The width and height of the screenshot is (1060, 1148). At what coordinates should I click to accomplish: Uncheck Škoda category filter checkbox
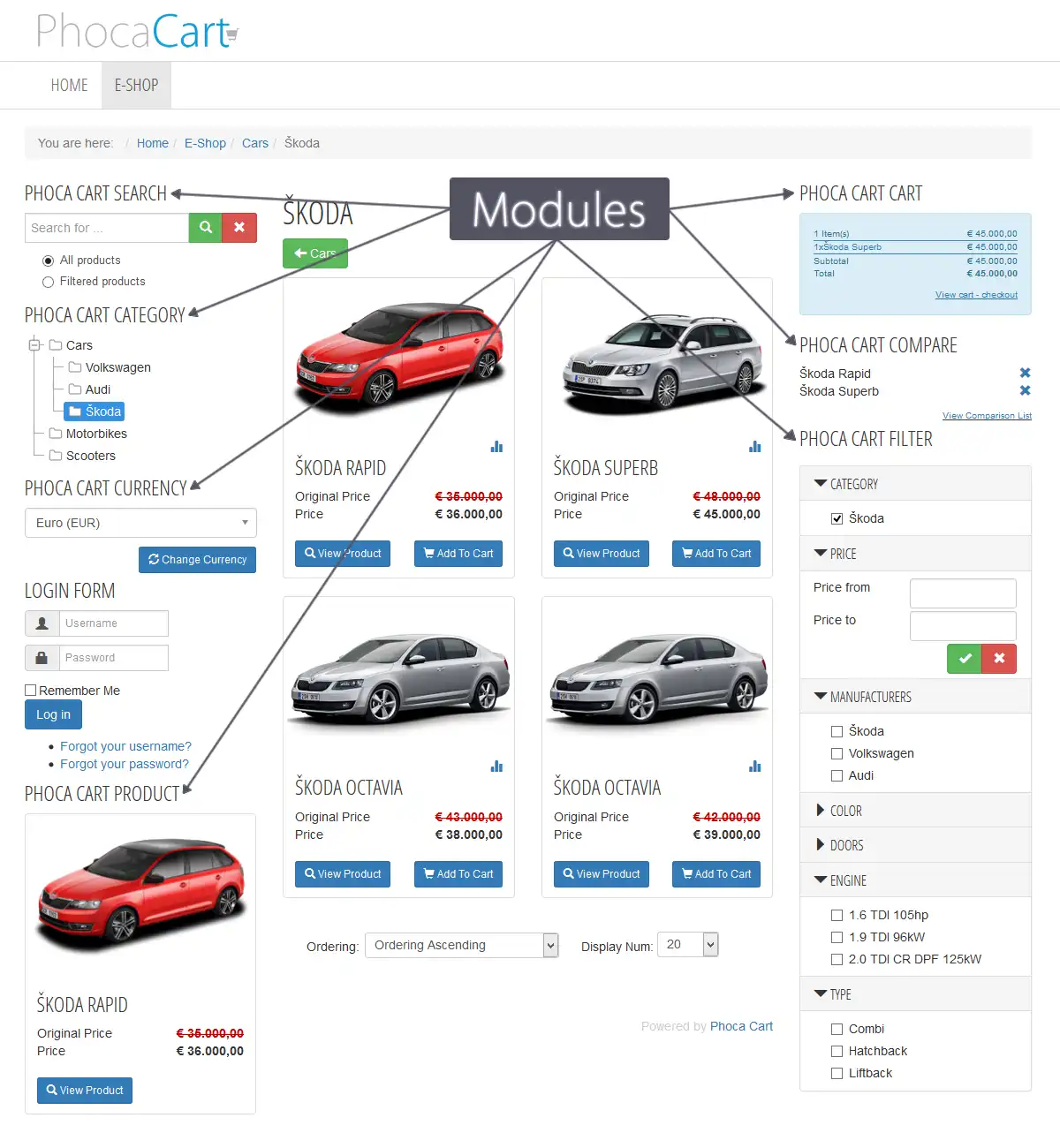pos(837,519)
